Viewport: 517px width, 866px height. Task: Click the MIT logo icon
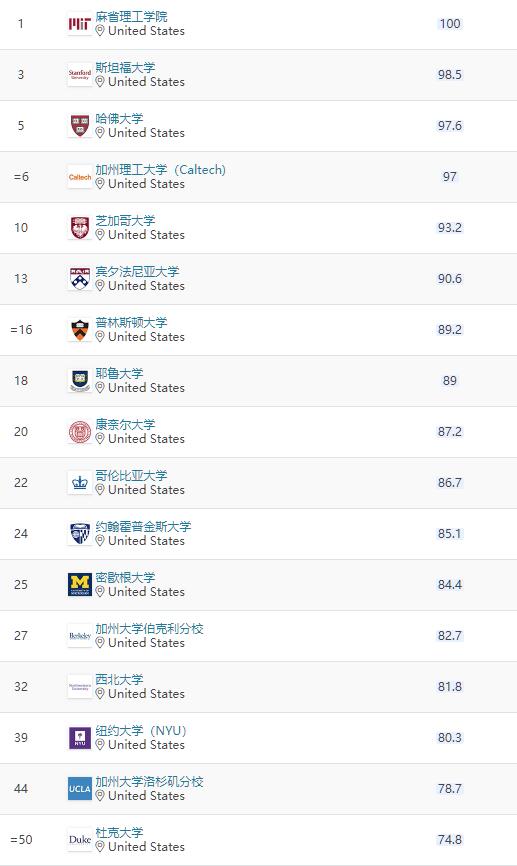pyautogui.click(x=80, y=24)
